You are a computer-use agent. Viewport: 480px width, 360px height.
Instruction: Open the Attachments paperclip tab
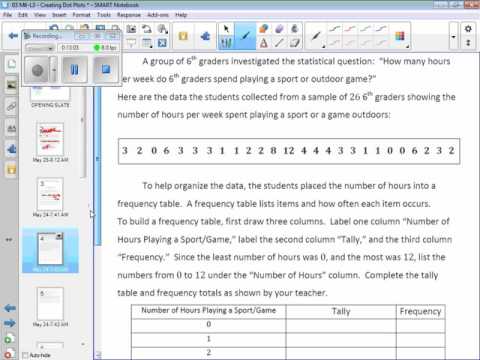[11, 107]
